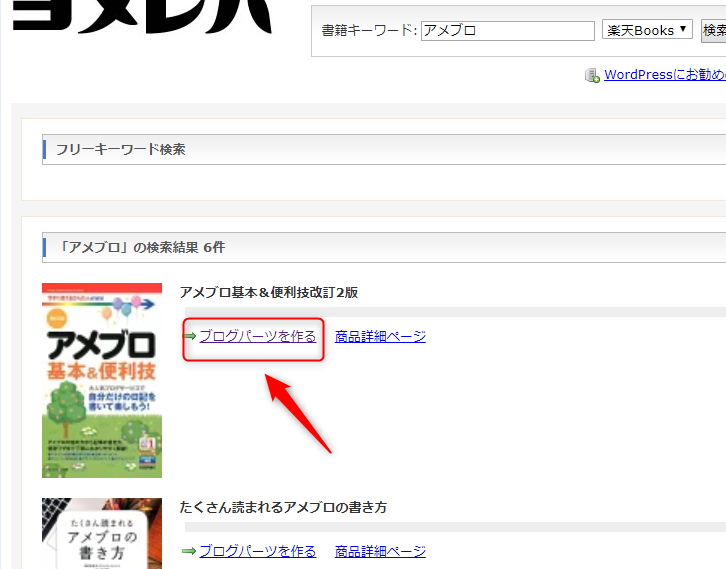
Task: Open 商品詳細ページ for アメブロ基本&便利技
Action: pos(380,337)
